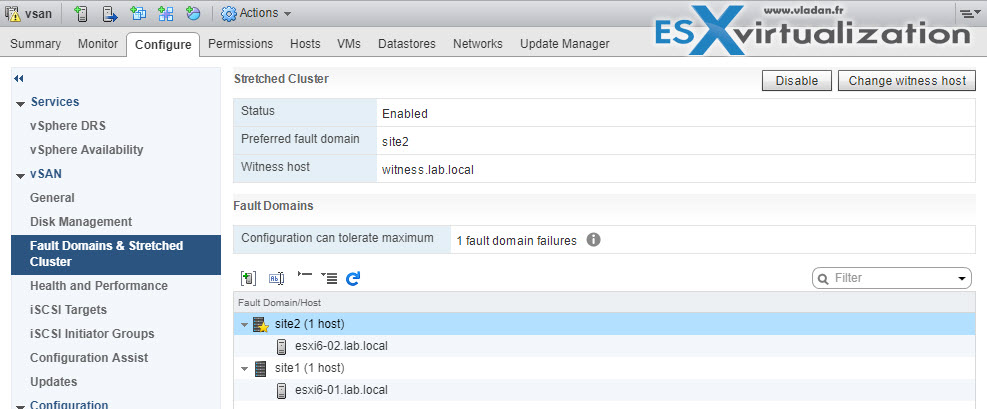The height and width of the screenshot is (409, 987).
Task: Click the collapse all tree icon
Action: pos(305,276)
